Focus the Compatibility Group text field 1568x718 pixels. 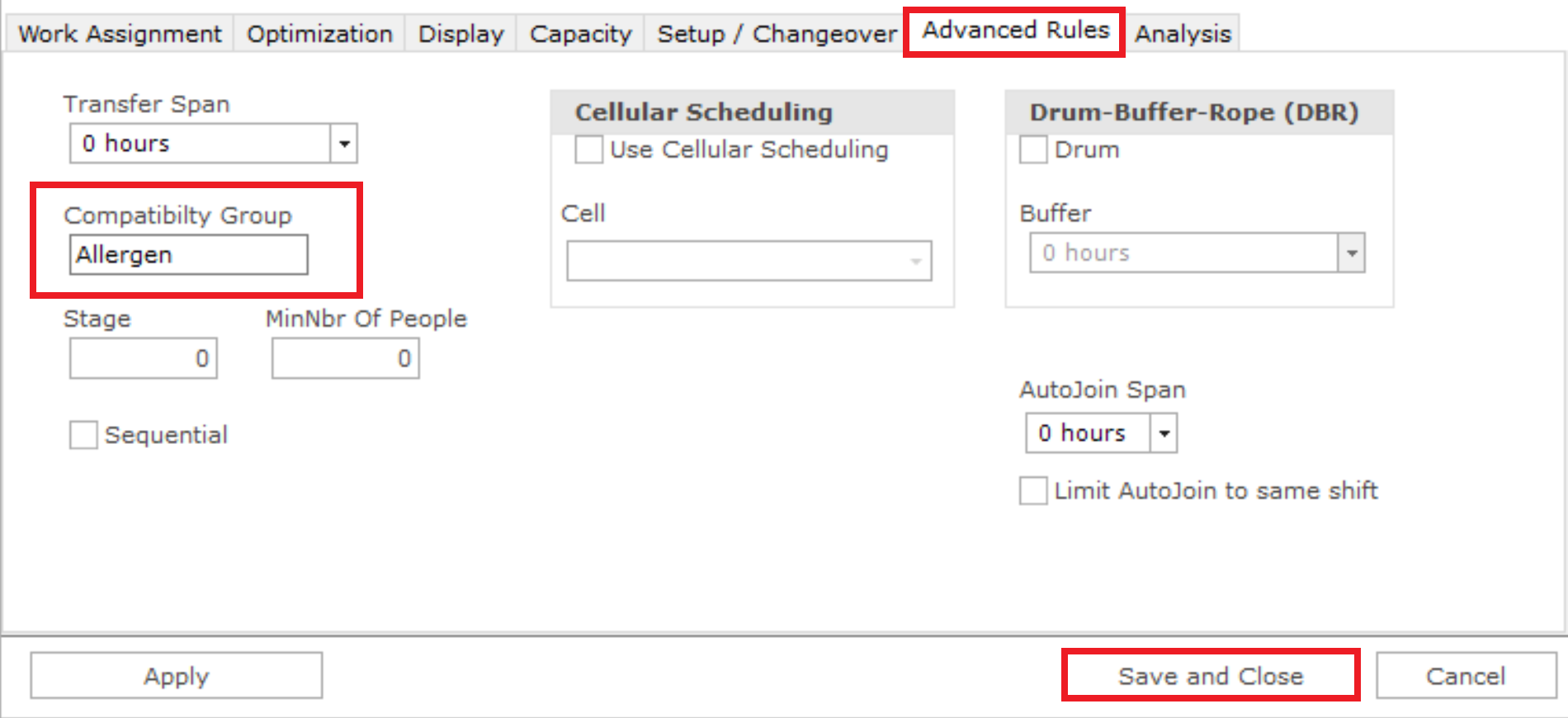[x=189, y=254]
